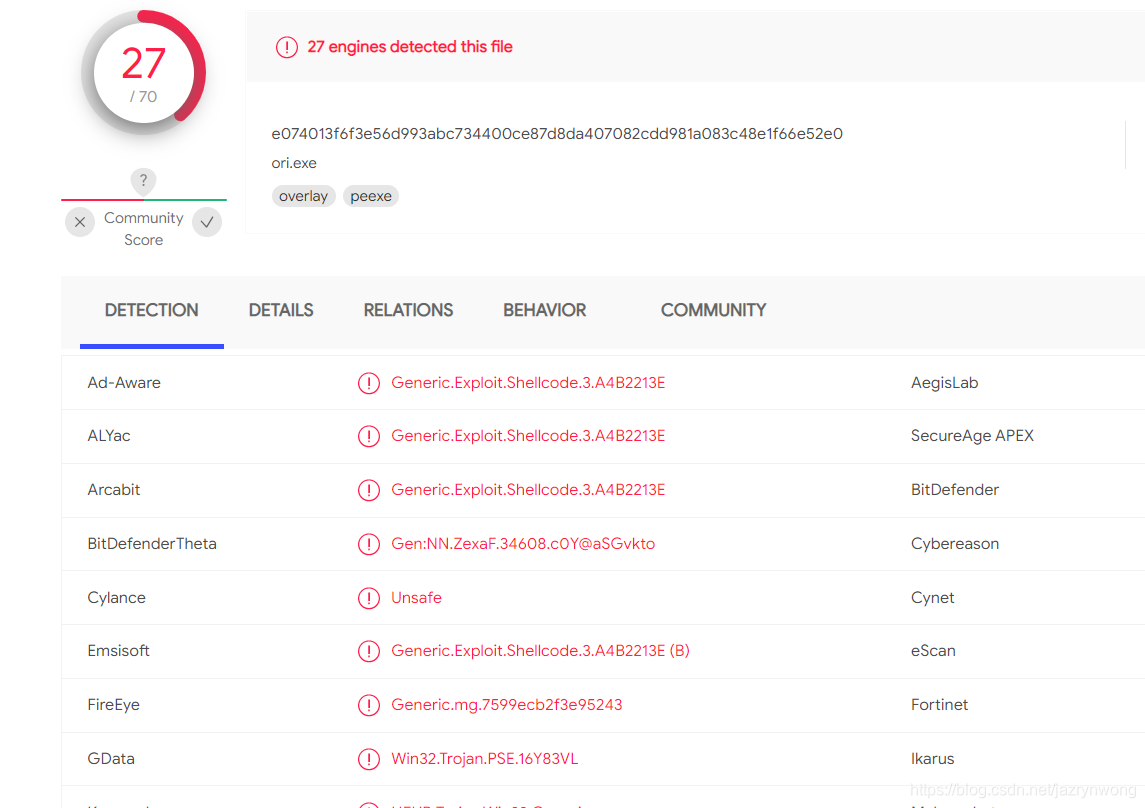This screenshot has height=808, width=1145.
Task: Click the Cynet engine name
Action: click(x=933, y=598)
